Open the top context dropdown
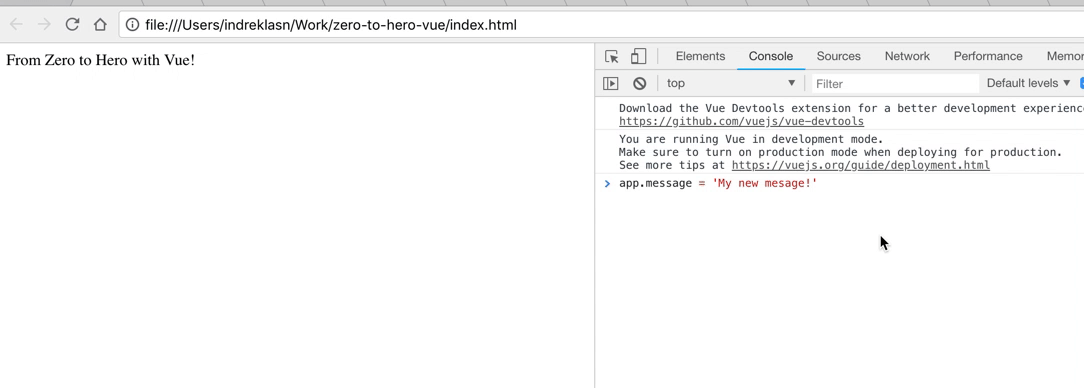The image size is (1084, 388). pyautogui.click(x=731, y=83)
